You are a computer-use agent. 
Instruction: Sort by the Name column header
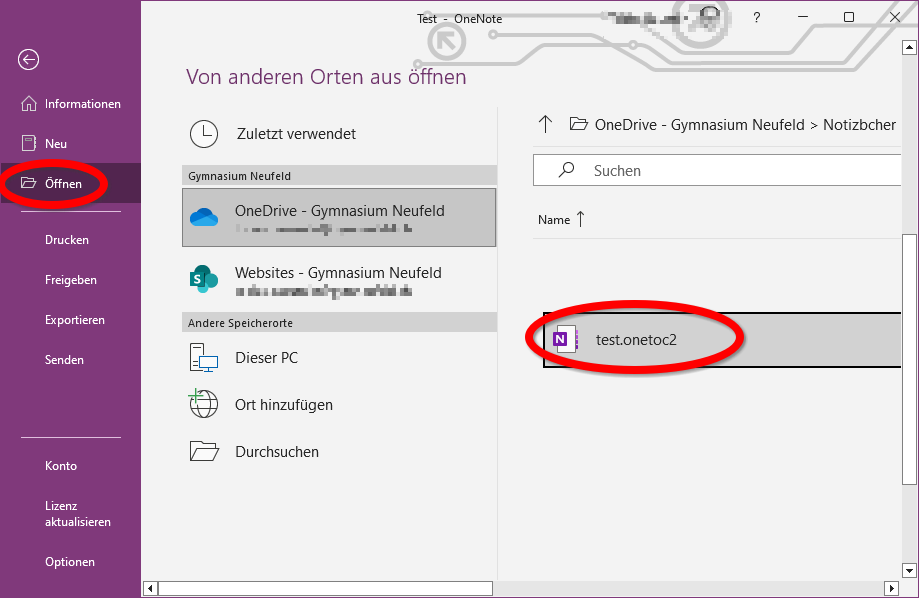click(554, 220)
